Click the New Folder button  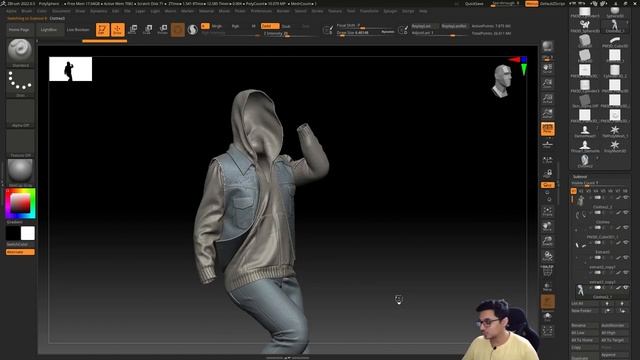click(x=584, y=311)
